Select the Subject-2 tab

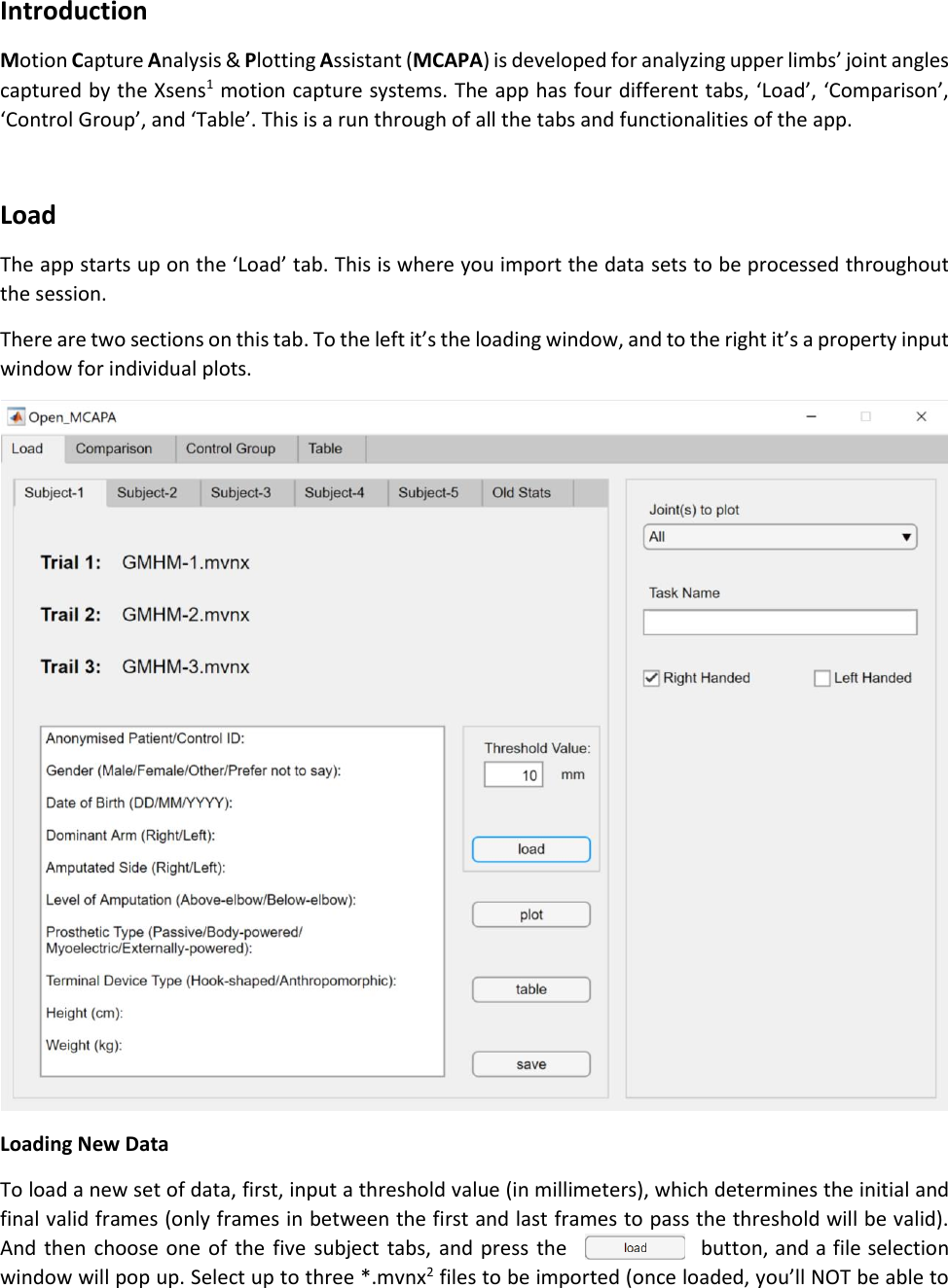(150, 492)
